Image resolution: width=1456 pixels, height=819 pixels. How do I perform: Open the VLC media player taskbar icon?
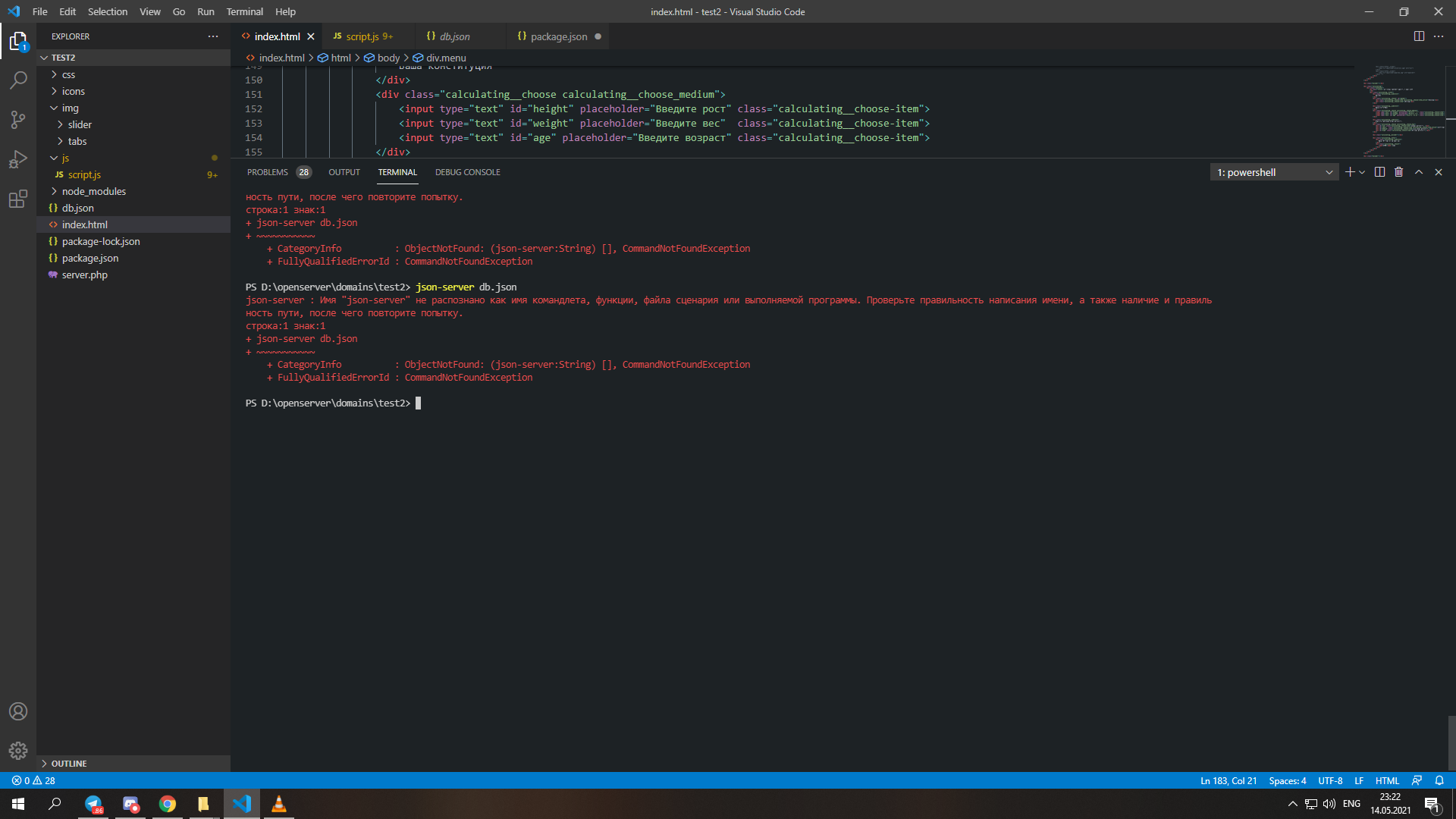(279, 804)
